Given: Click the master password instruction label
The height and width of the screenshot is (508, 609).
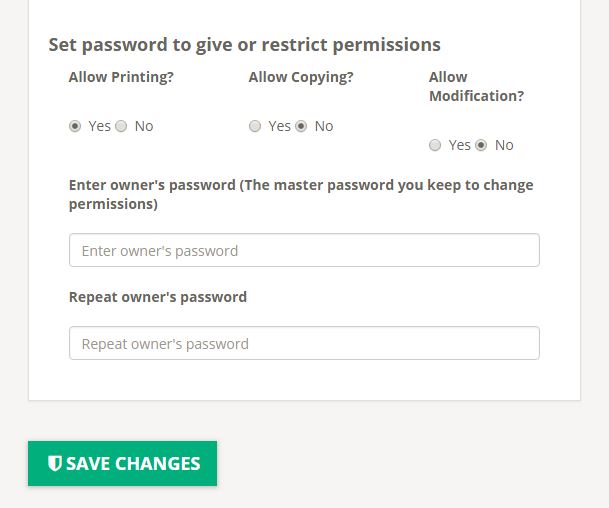Looking at the screenshot, I should [300, 194].
